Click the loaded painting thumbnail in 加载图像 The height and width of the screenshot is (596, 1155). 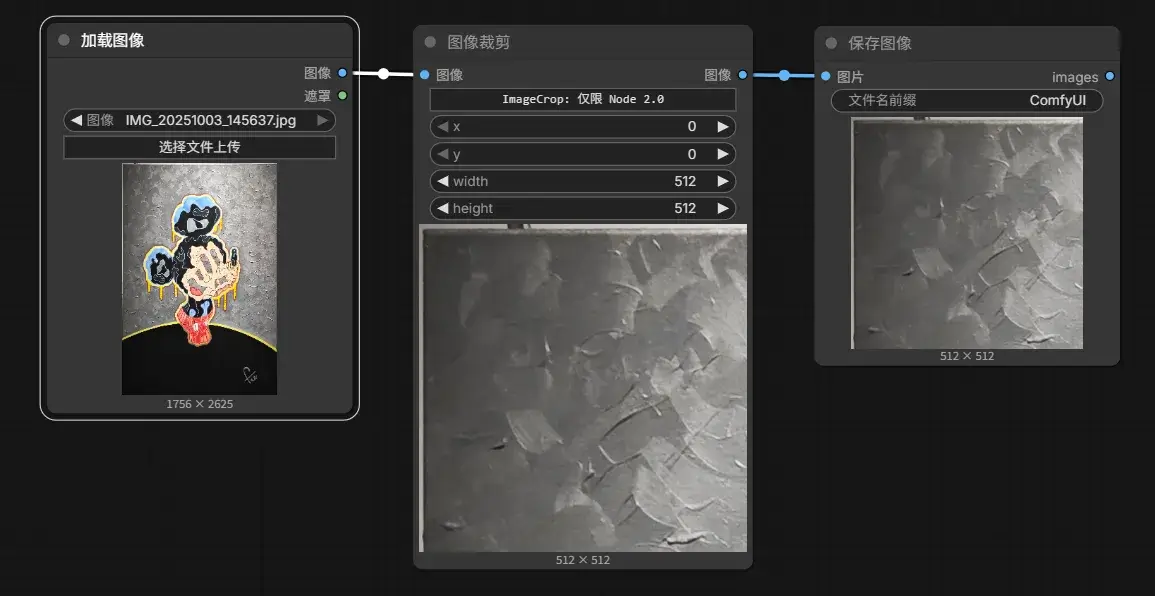click(200, 278)
